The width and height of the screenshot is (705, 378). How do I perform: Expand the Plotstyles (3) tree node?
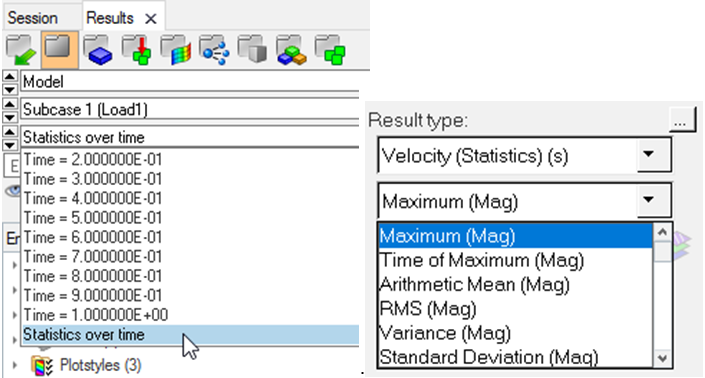(x=14, y=365)
